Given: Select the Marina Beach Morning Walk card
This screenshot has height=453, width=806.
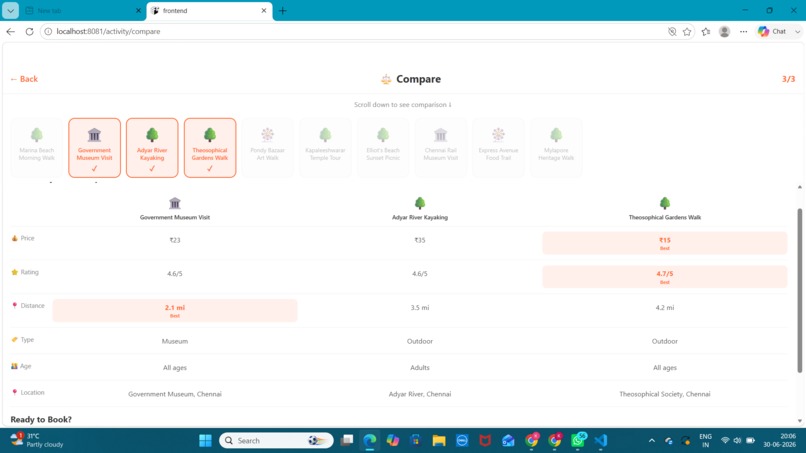Looking at the screenshot, I should pos(36,148).
